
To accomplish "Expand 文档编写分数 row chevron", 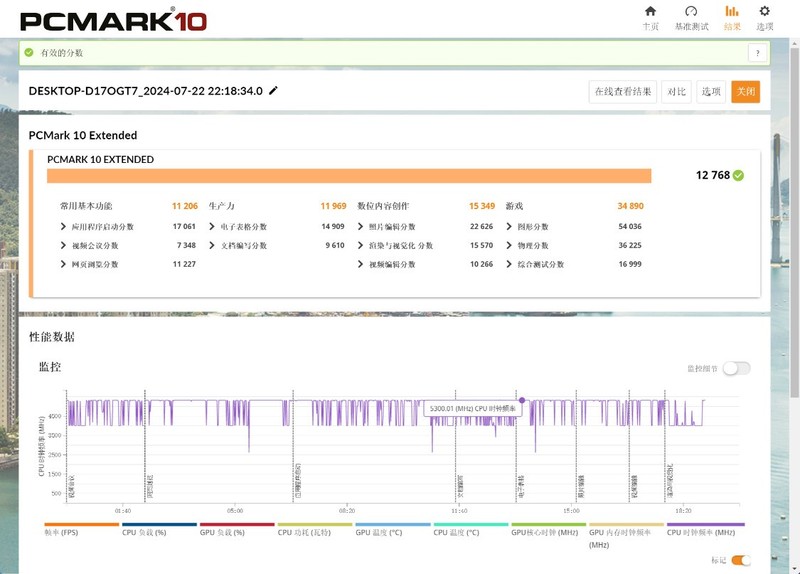I will (212, 245).
